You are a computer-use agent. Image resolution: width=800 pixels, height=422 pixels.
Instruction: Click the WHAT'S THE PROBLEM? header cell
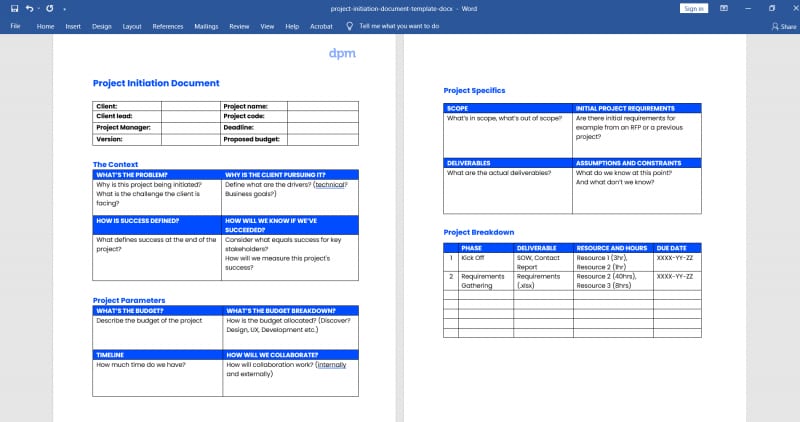coord(157,175)
